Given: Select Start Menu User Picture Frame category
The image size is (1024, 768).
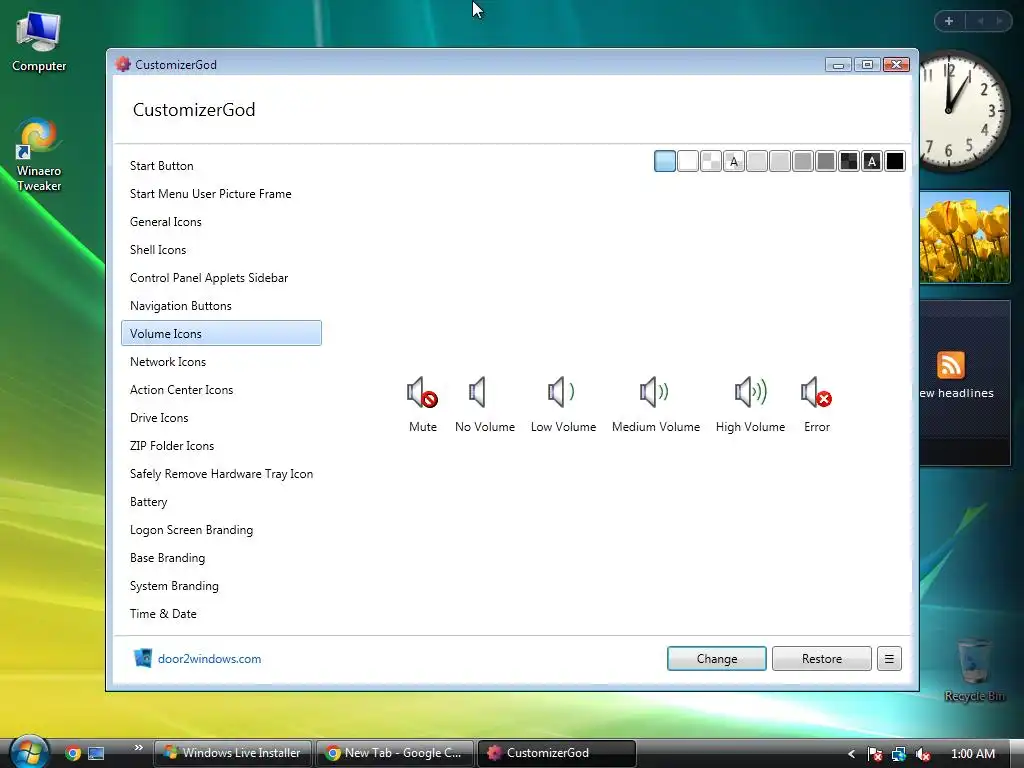Looking at the screenshot, I should point(221,194).
